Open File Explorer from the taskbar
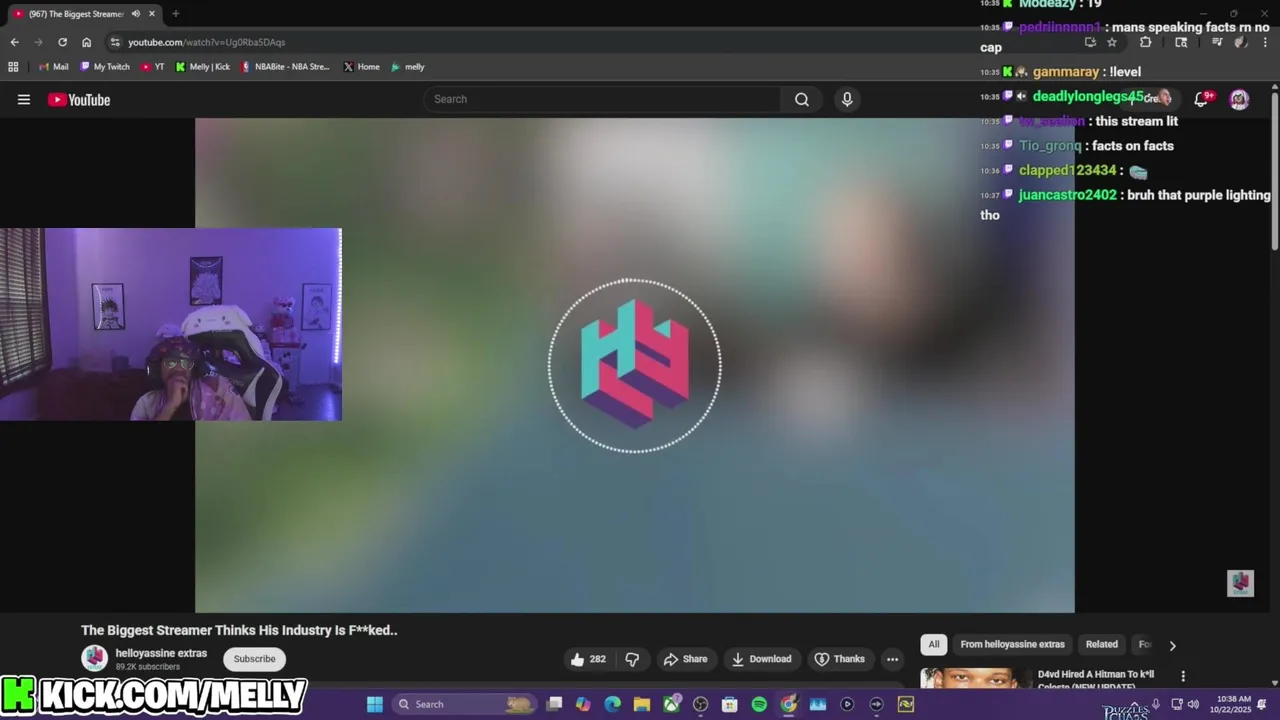Image resolution: width=1280 pixels, height=720 pixels. [x=642, y=704]
